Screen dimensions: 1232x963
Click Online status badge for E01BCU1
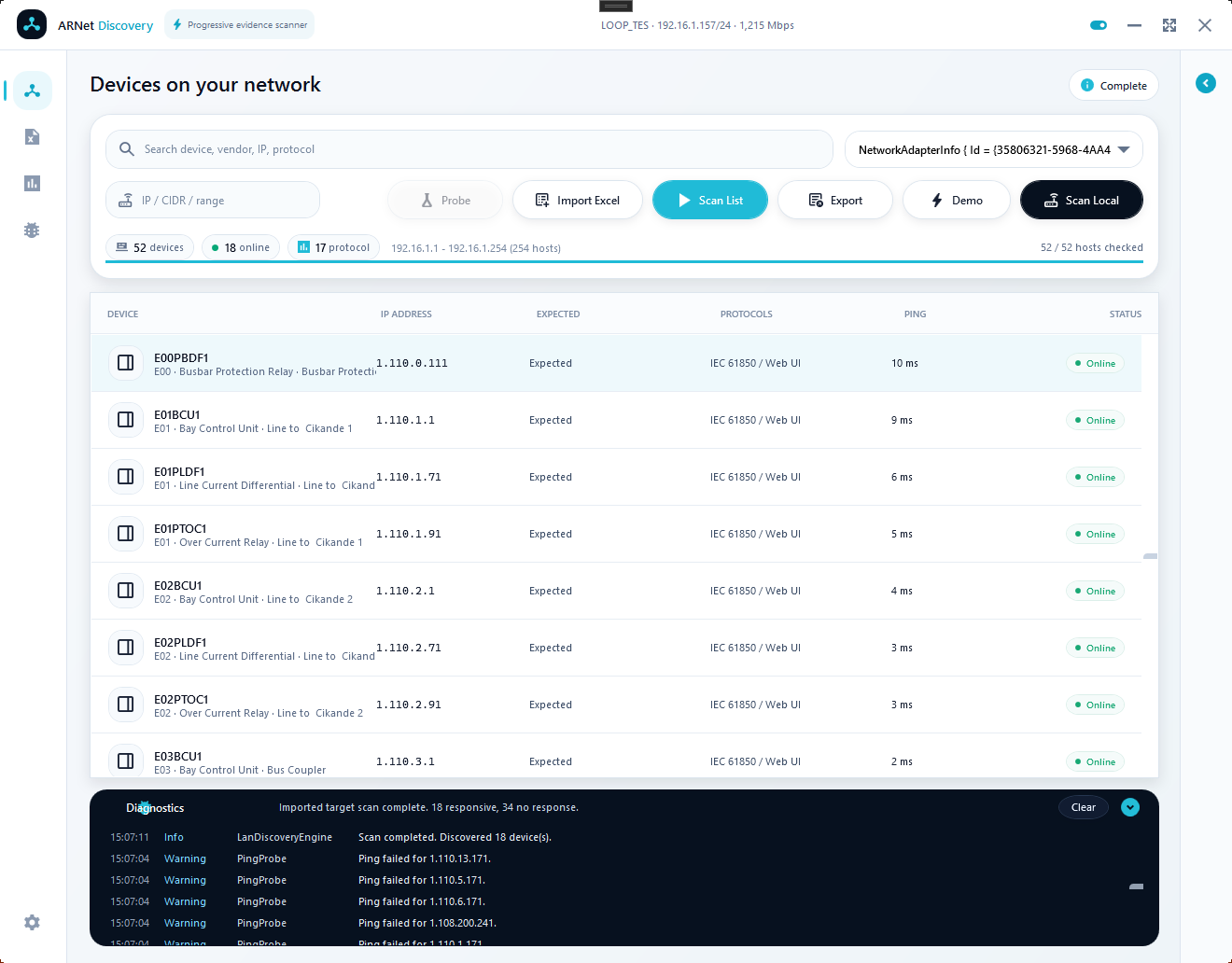(x=1095, y=421)
